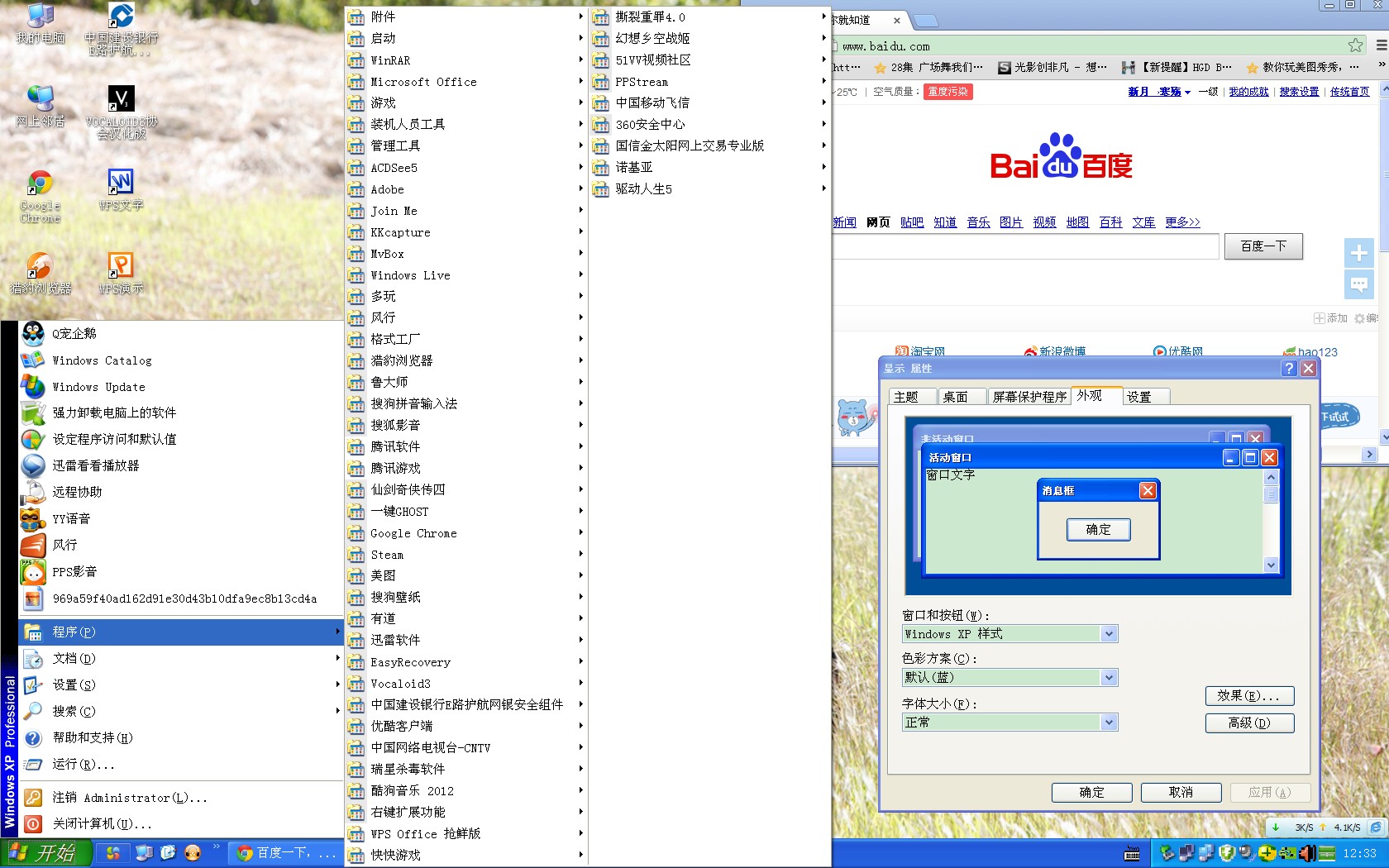The height and width of the screenshot is (868, 1389).
Task: Switch to the 屏幕保护程序 tab
Action: coord(1029,397)
